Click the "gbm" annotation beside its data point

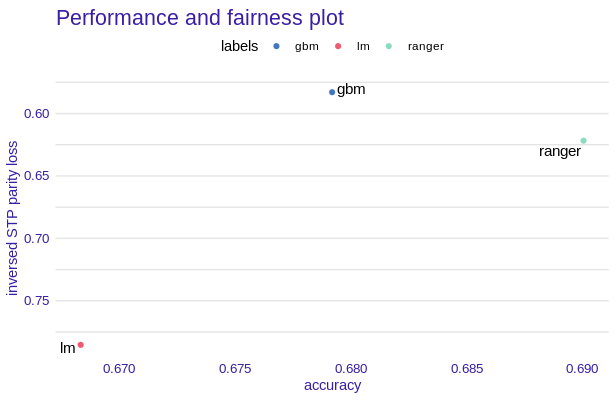pos(351,89)
